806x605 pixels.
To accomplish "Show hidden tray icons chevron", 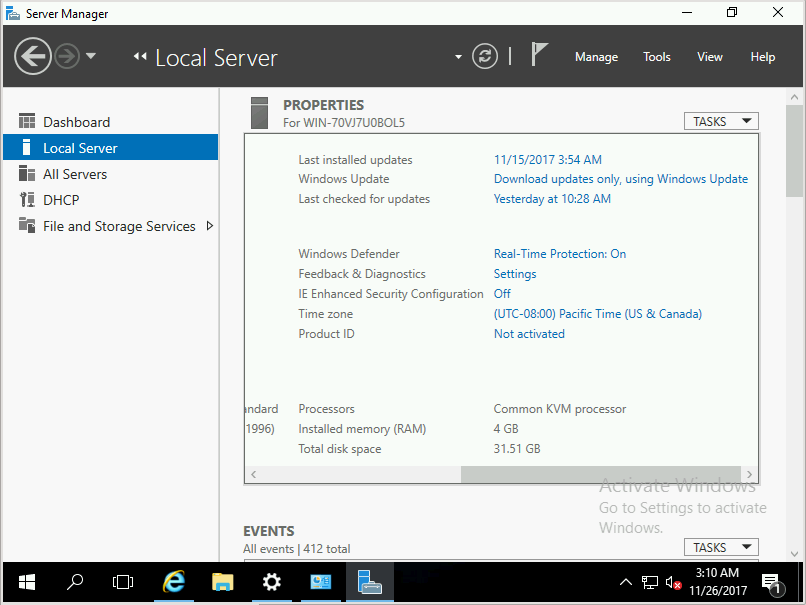I will coord(626,582).
